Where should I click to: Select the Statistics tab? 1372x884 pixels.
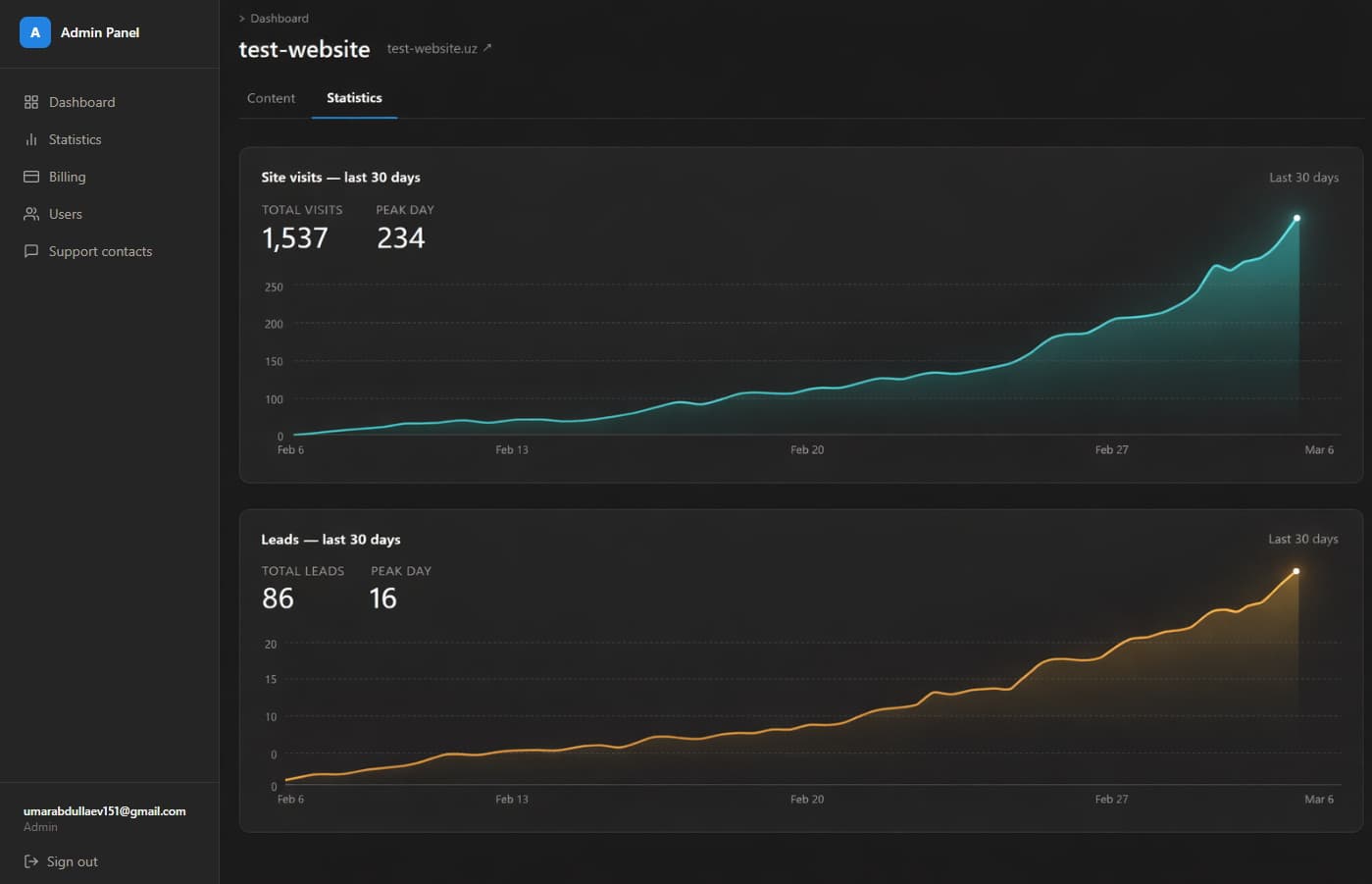point(354,98)
